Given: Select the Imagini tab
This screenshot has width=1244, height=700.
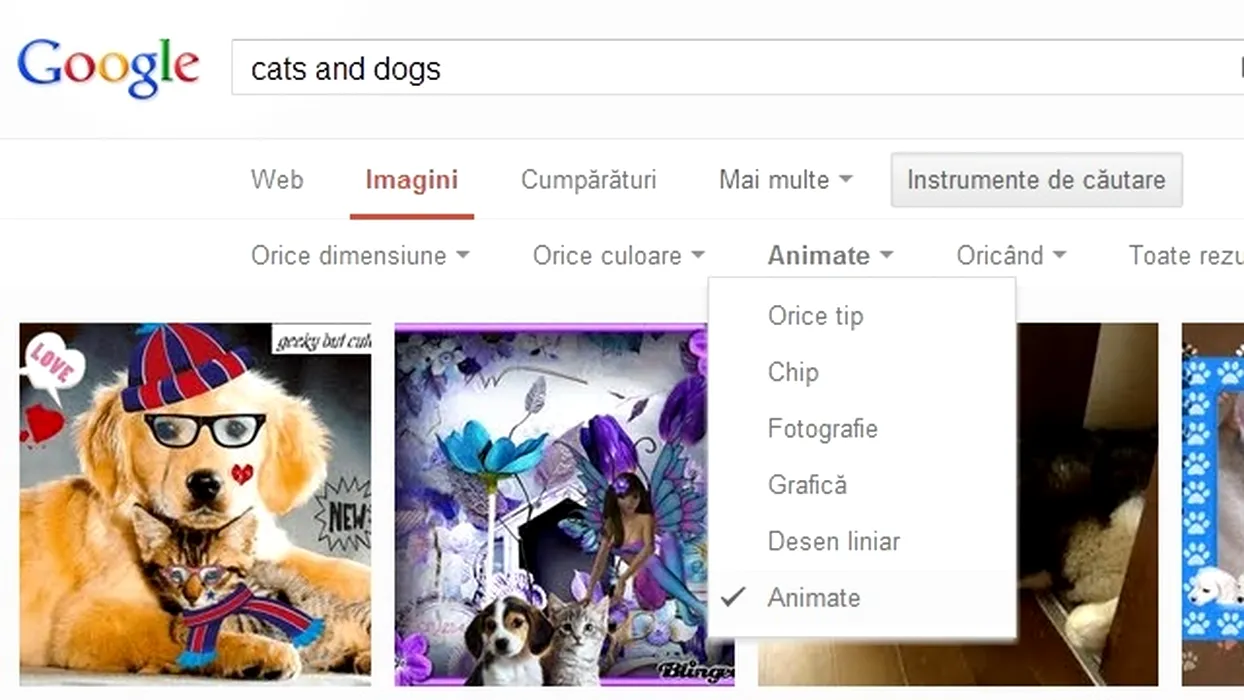Looking at the screenshot, I should (x=412, y=180).
